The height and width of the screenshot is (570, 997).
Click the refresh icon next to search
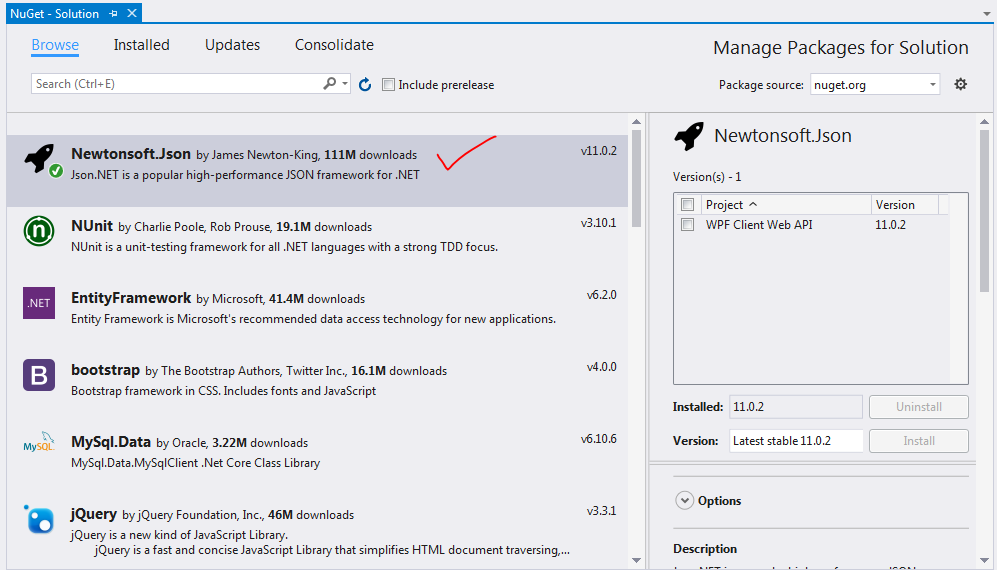tap(365, 84)
